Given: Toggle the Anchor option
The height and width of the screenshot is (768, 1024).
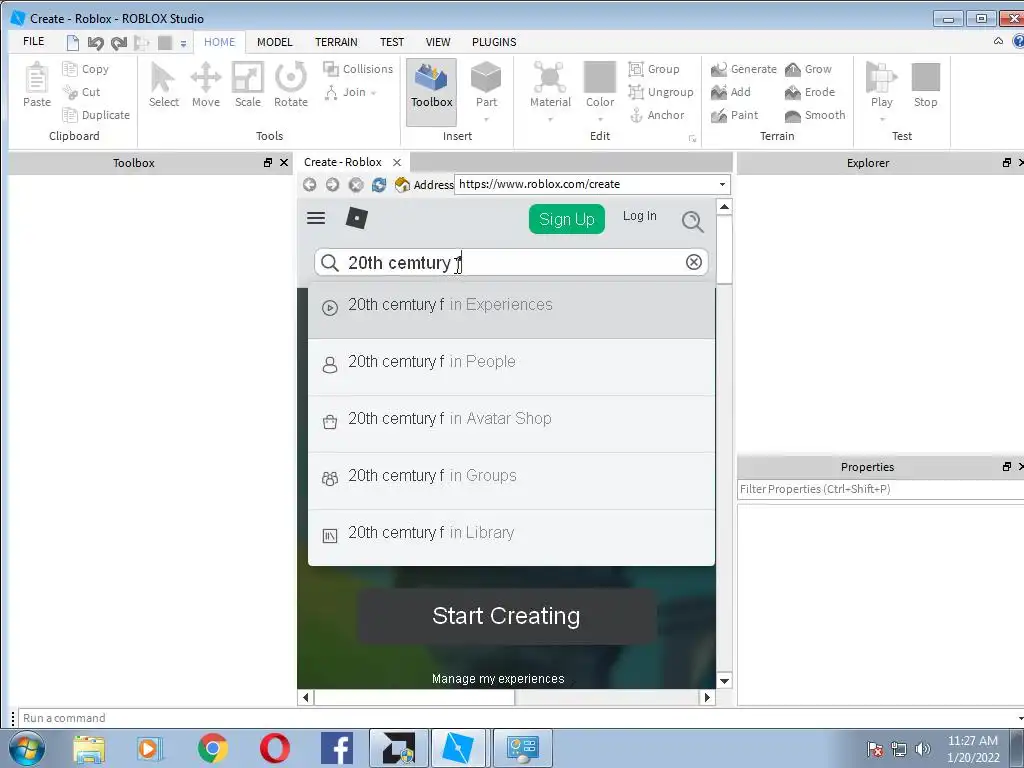Looking at the screenshot, I should (656, 115).
